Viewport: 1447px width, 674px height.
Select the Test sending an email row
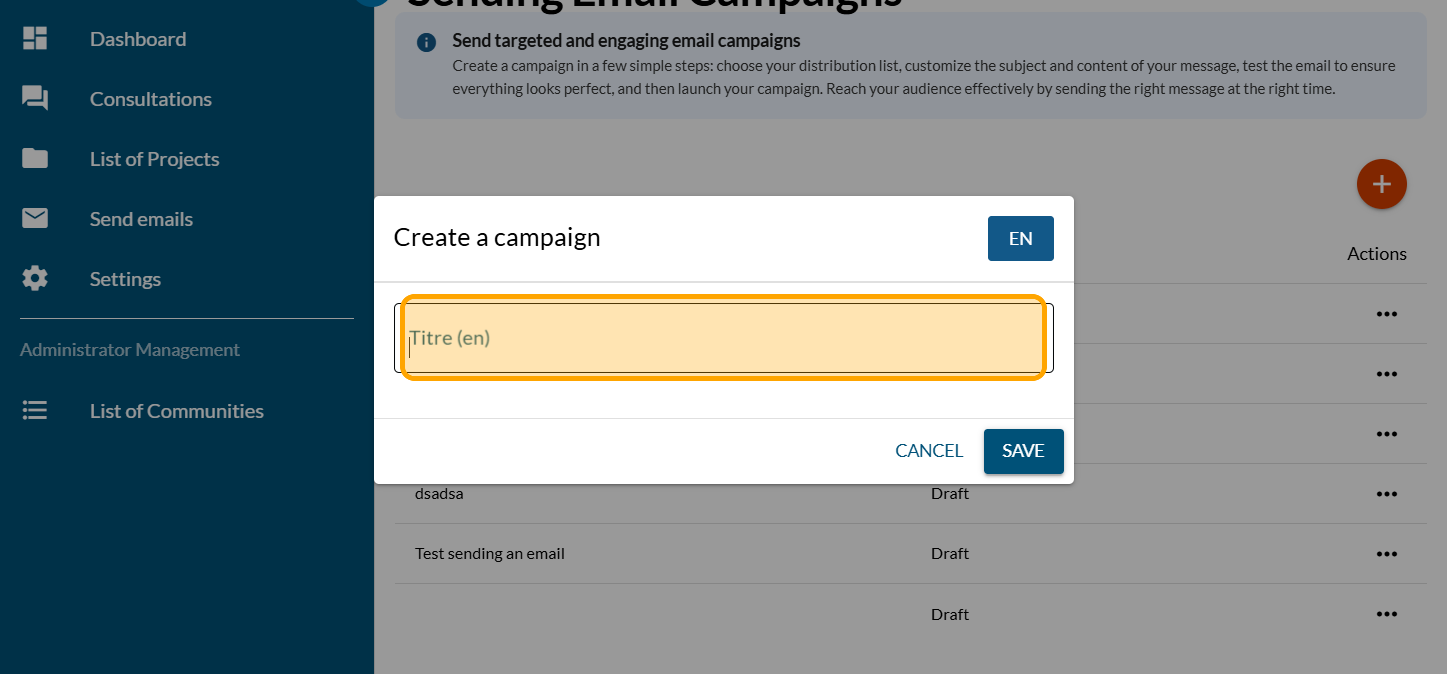pyautogui.click(x=490, y=553)
